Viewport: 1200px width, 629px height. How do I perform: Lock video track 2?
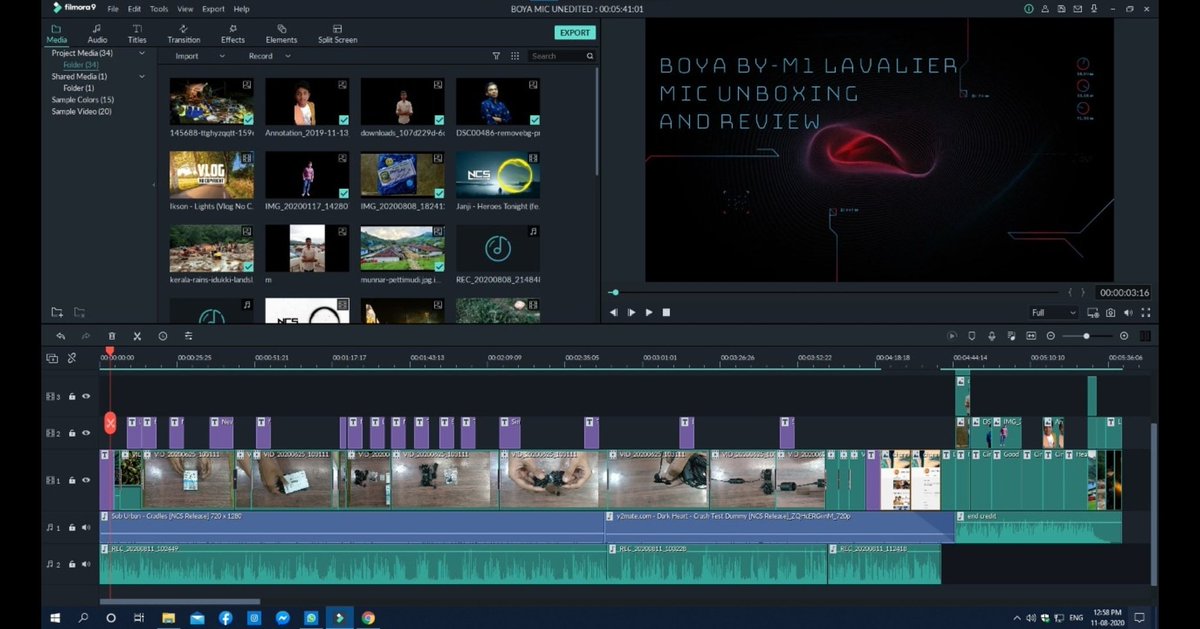pos(72,433)
